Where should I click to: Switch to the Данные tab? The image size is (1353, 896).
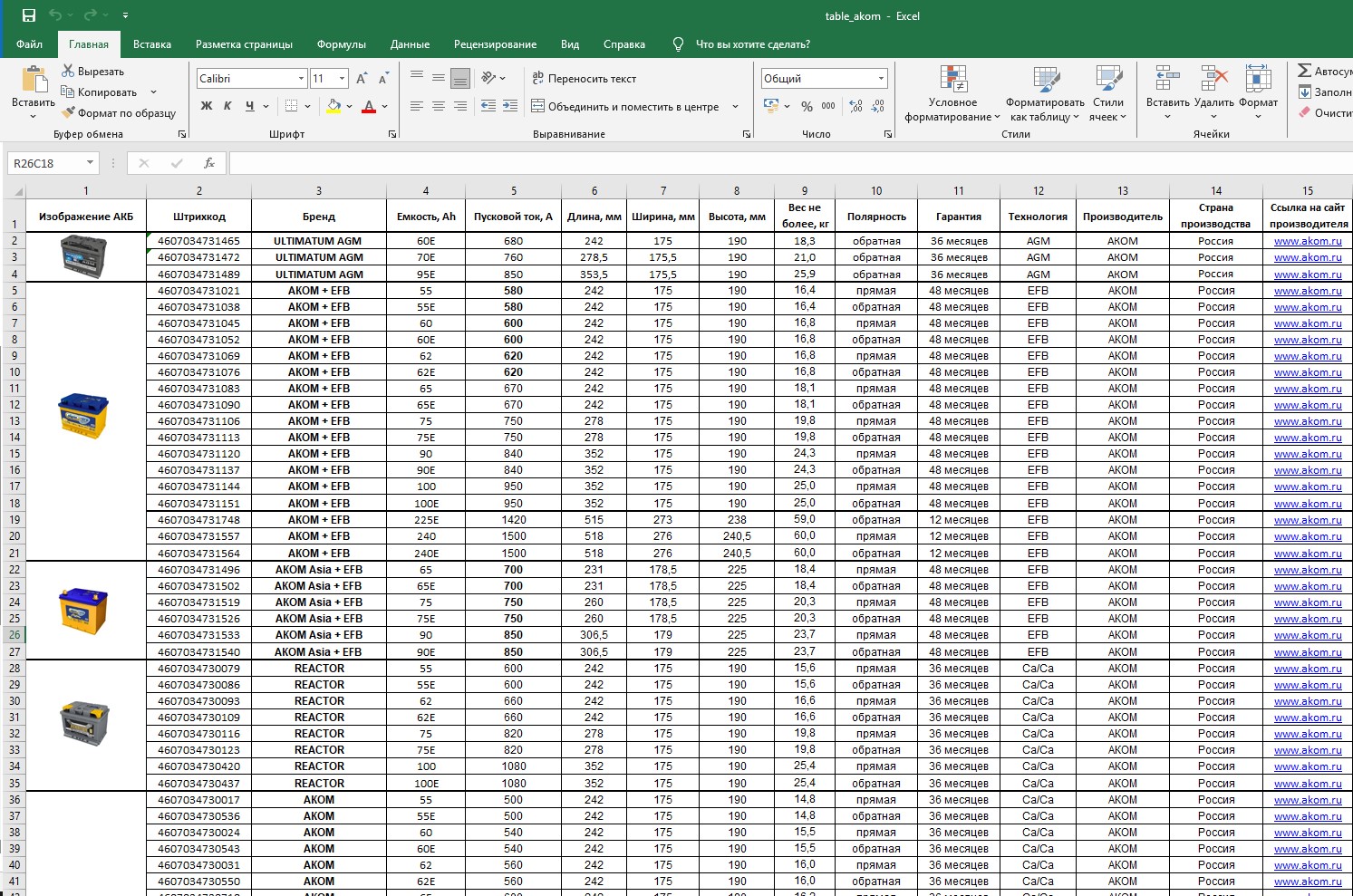(x=410, y=43)
